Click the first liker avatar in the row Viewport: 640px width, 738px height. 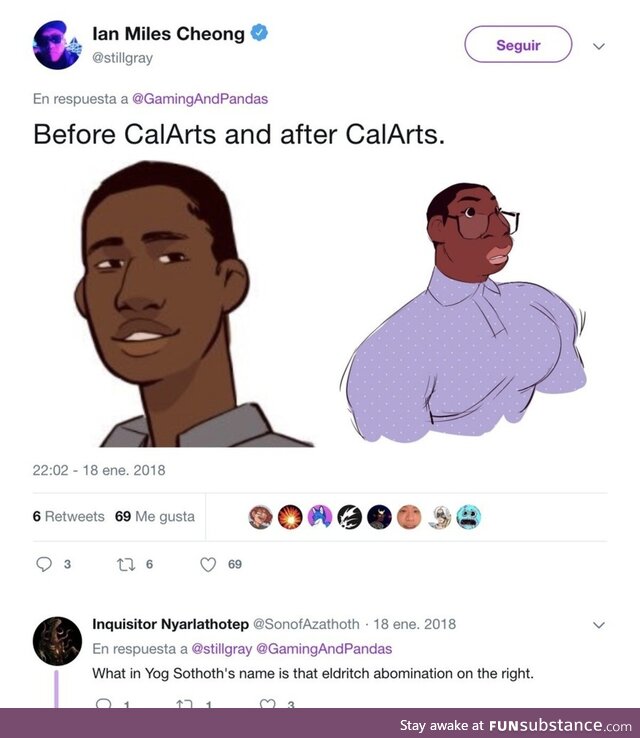pos(260,517)
